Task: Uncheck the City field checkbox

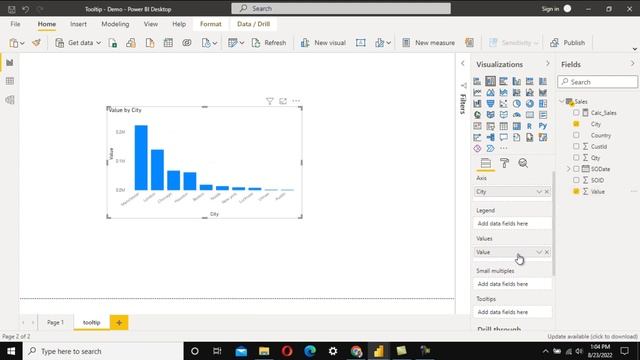Action: (x=576, y=124)
